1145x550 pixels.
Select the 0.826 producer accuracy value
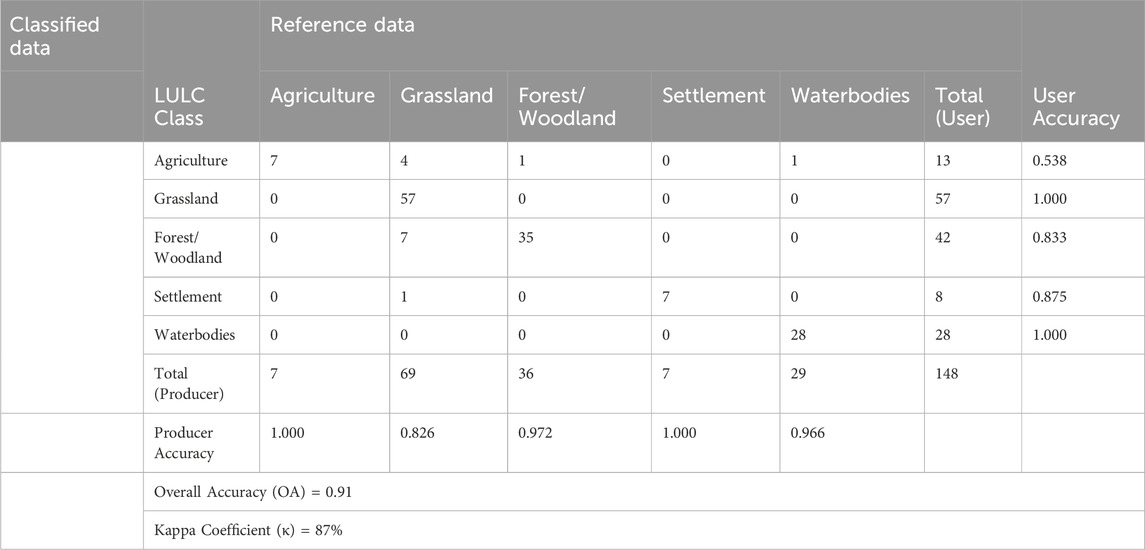click(418, 433)
